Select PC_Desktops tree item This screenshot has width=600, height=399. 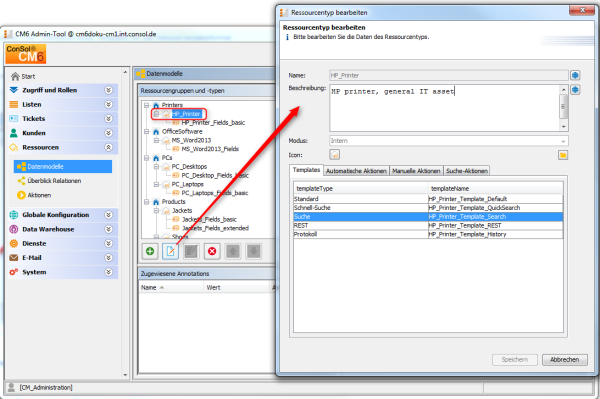click(189, 166)
